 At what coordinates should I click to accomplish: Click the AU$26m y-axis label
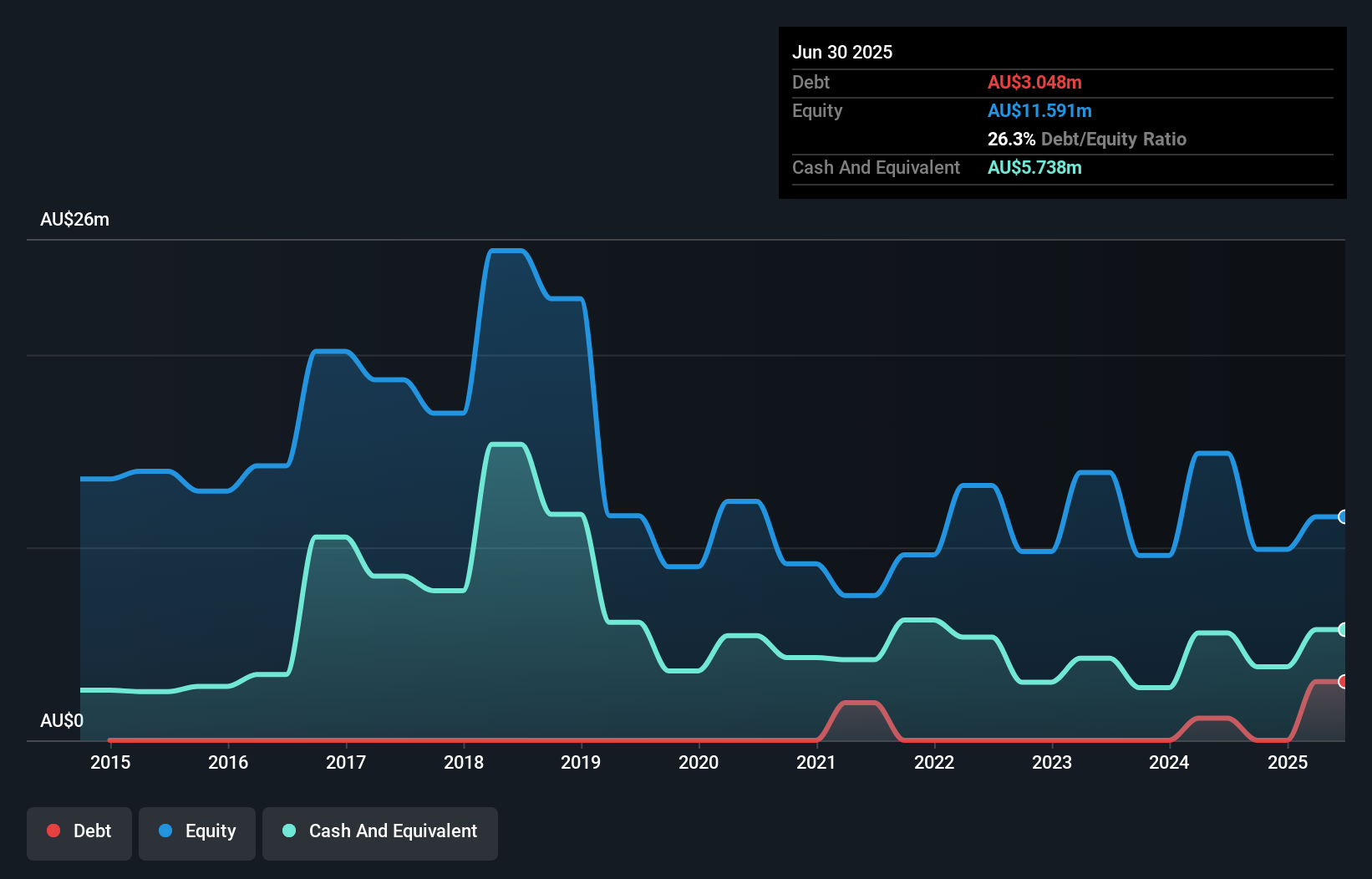75,220
